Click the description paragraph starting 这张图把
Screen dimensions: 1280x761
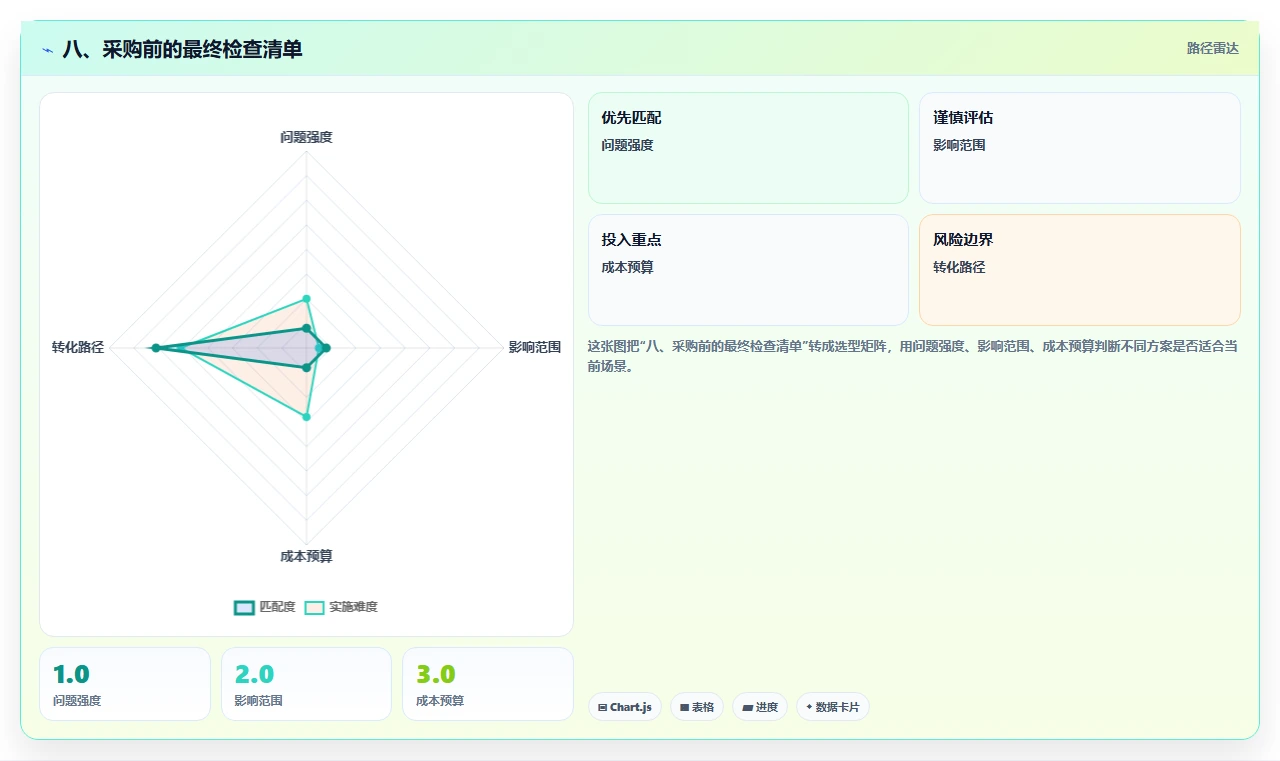pos(912,356)
